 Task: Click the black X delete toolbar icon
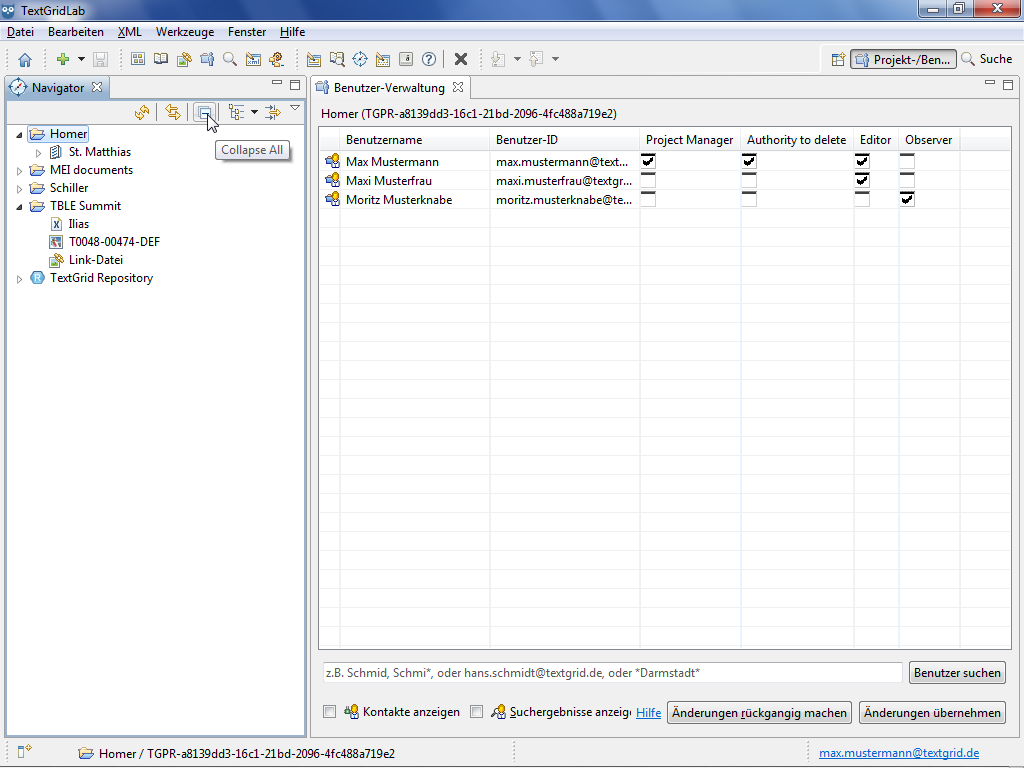pos(461,60)
